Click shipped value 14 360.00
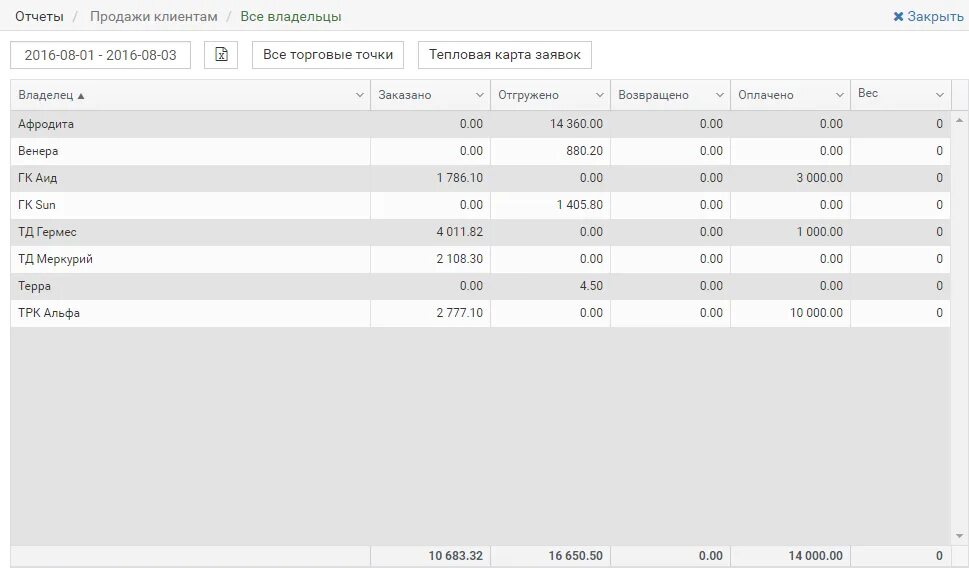The height and width of the screenshot is (568, 969). click(x=576, y=124)
